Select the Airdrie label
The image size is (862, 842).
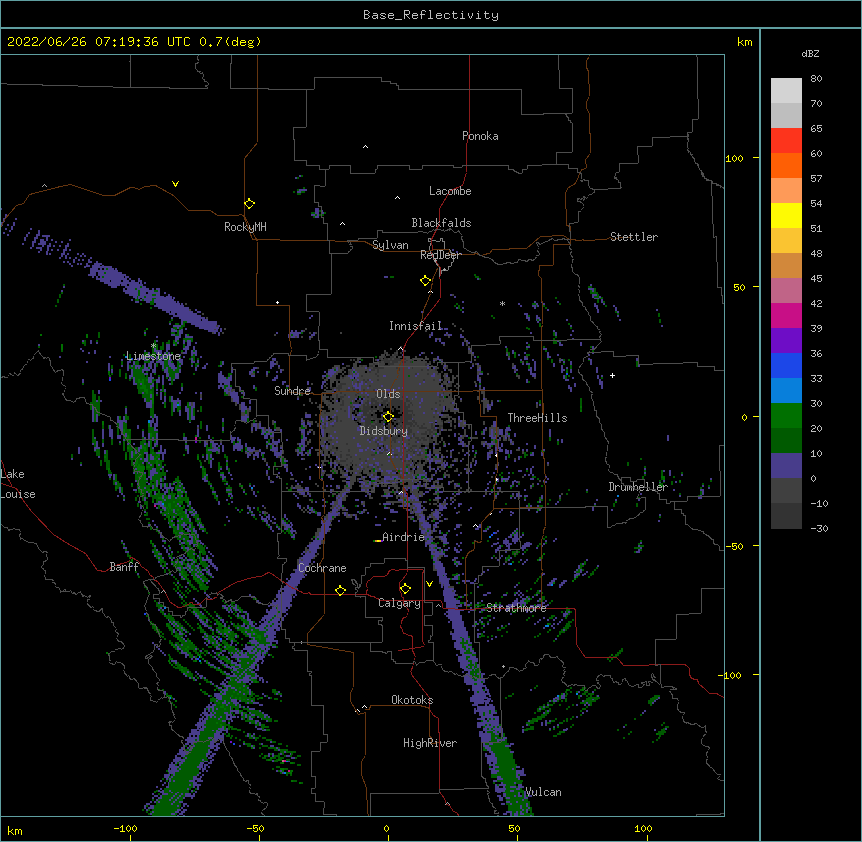[403, 537]
